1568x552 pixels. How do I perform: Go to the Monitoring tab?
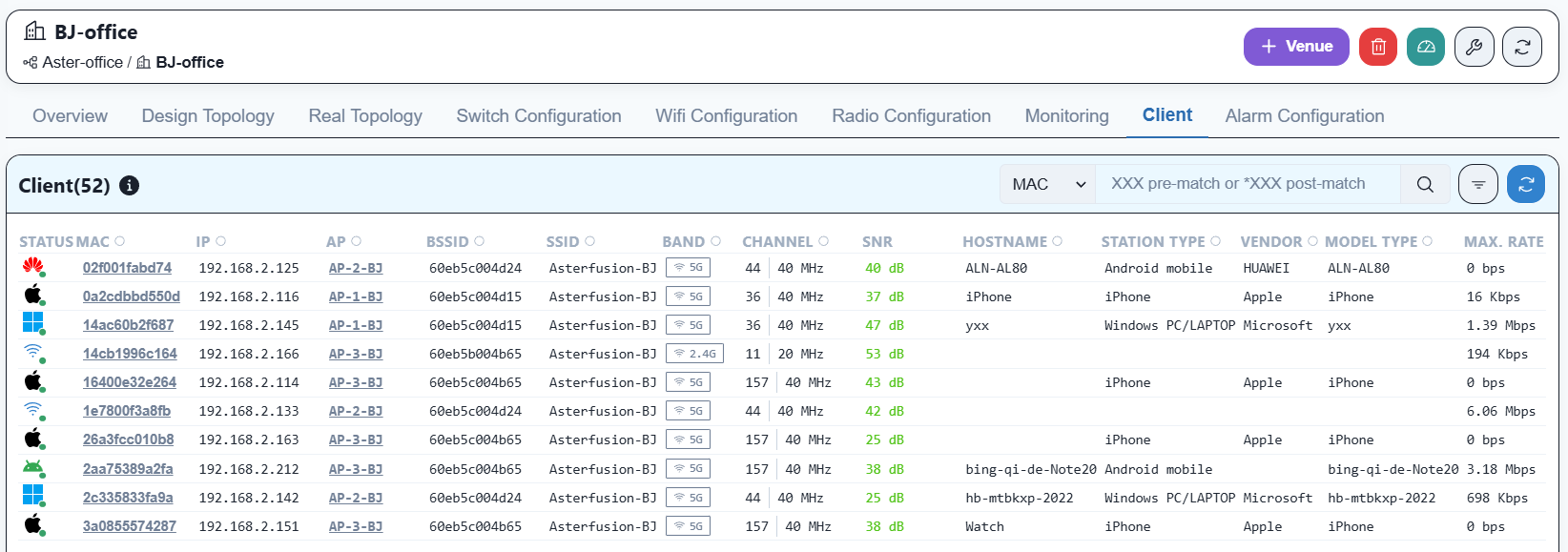[1066, 116]
